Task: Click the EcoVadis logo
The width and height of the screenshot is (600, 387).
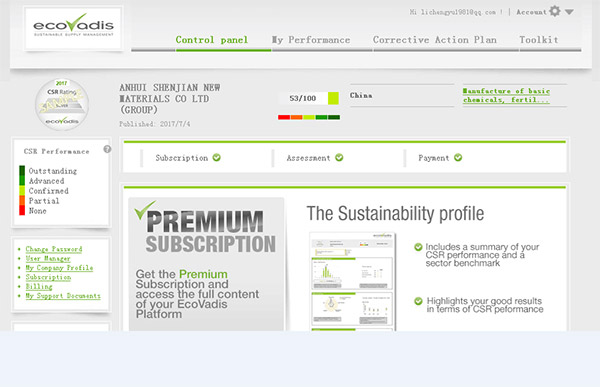Action: (73, 28)
